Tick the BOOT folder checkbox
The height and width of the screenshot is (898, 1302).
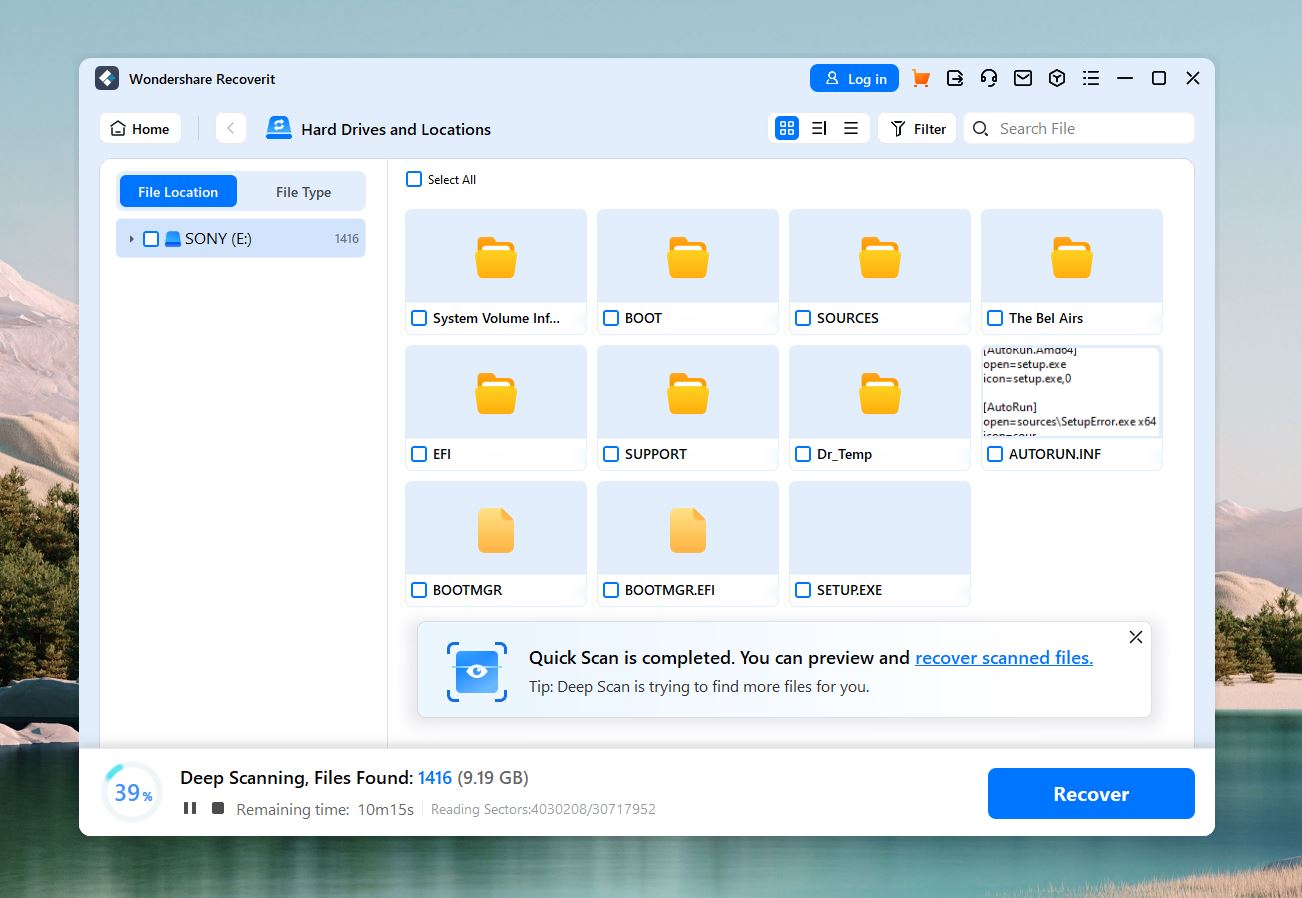tap(611, 318)
